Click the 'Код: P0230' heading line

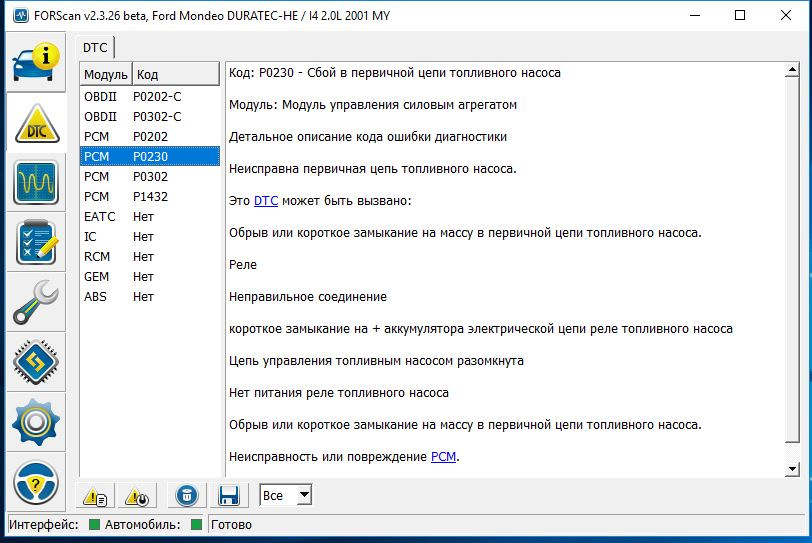[395, 73]
